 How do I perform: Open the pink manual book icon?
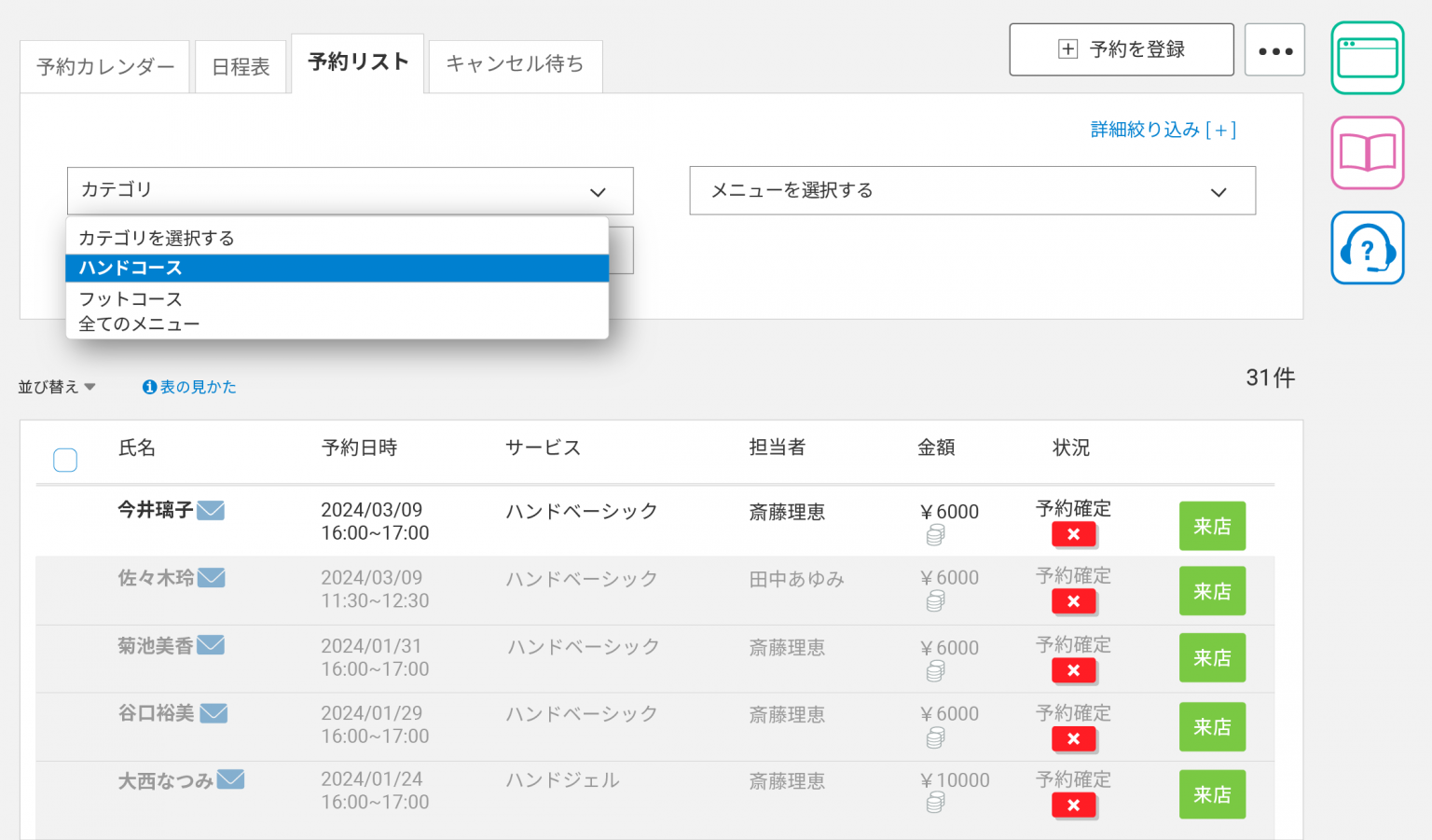[x=1367, y=153]
